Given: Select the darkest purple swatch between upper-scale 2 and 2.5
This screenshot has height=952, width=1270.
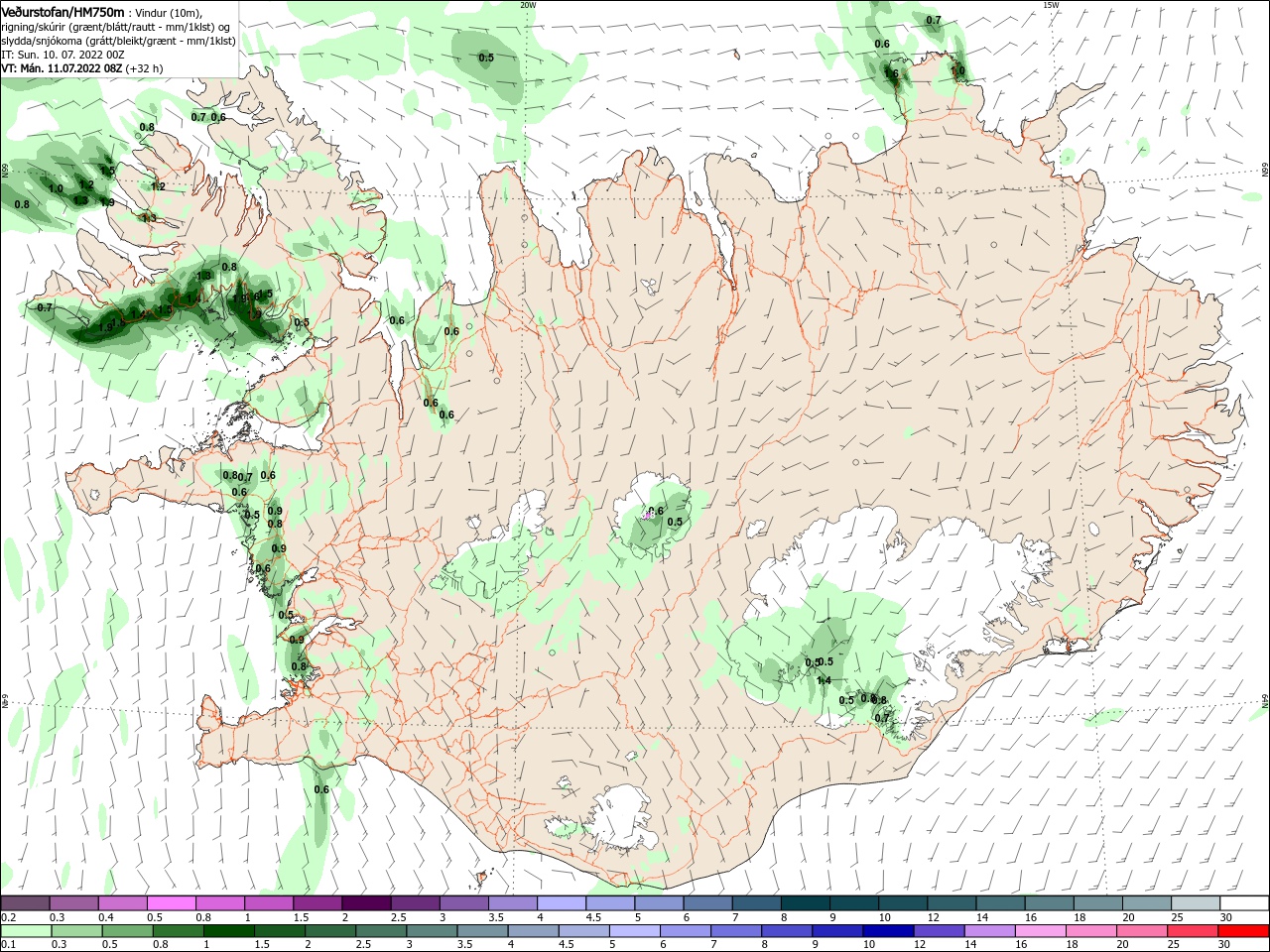Looking at the screenshot, I should 366,903.
